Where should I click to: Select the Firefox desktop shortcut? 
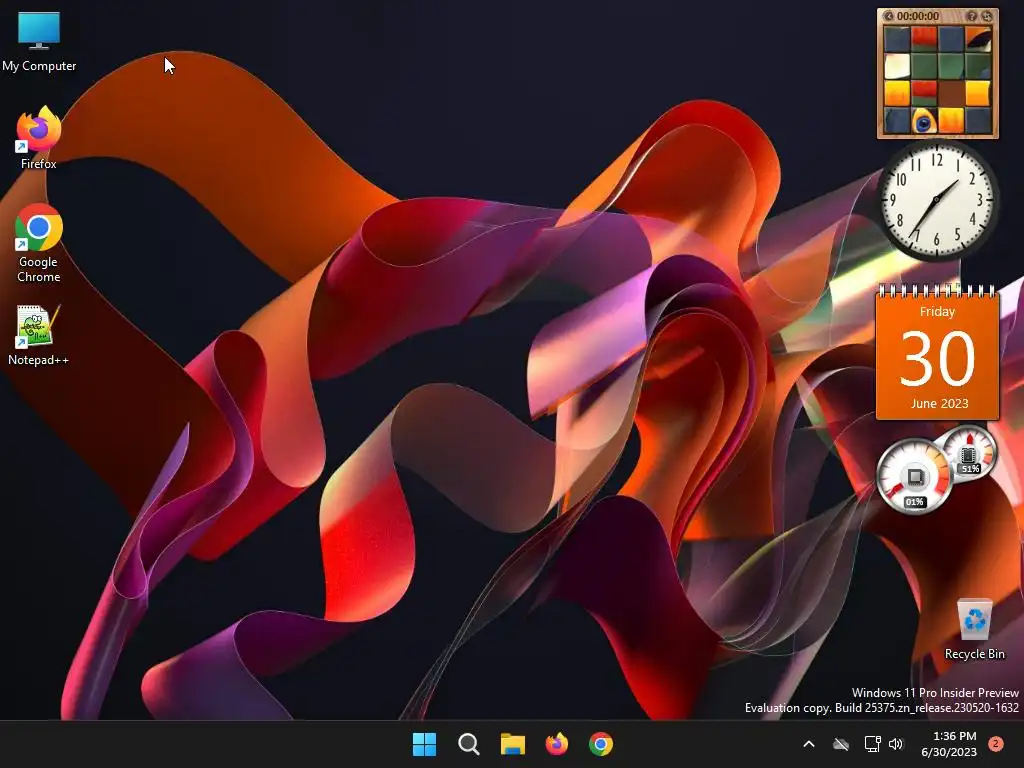point(39,138)
